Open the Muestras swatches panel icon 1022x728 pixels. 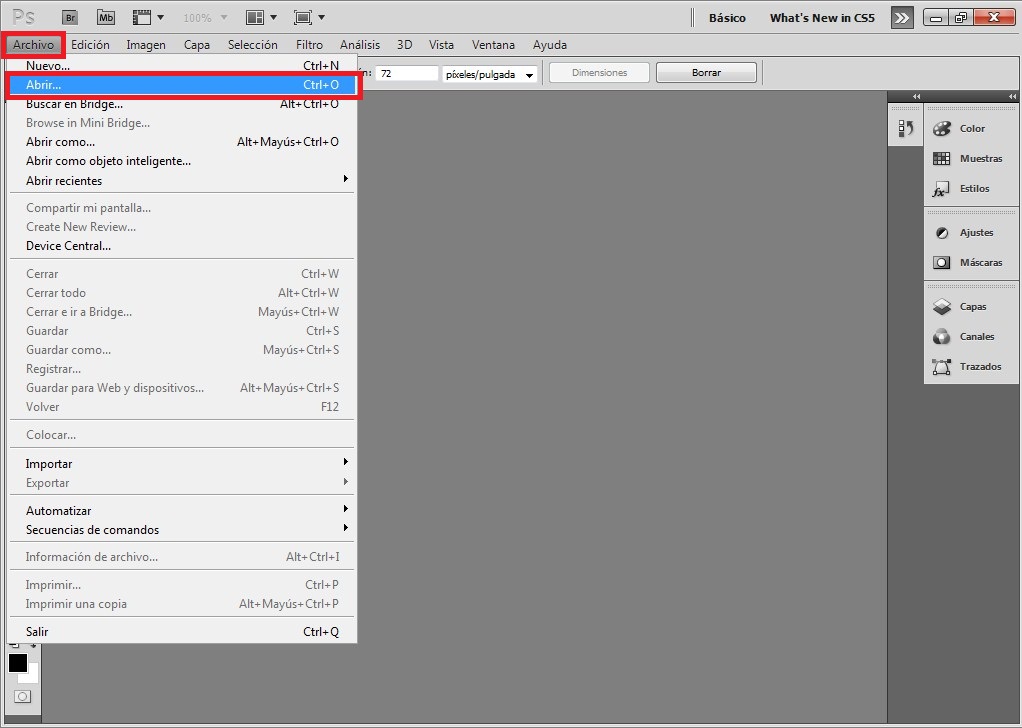point(941,158)
